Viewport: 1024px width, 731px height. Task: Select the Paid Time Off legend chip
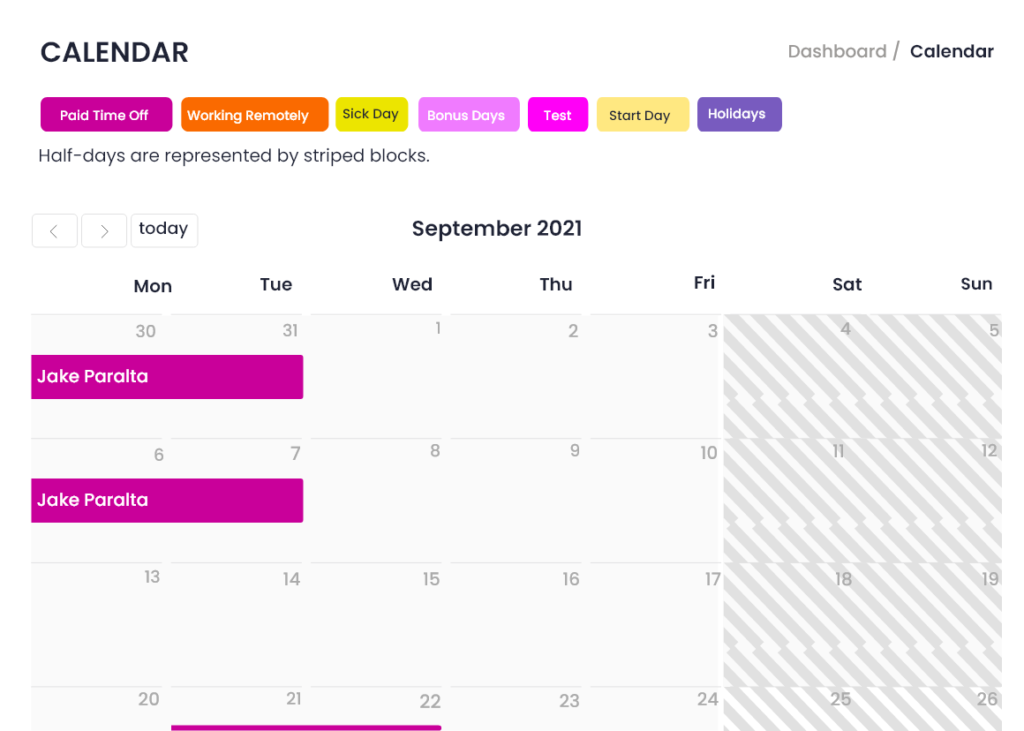pyautogui.click(x=106, y=114)
